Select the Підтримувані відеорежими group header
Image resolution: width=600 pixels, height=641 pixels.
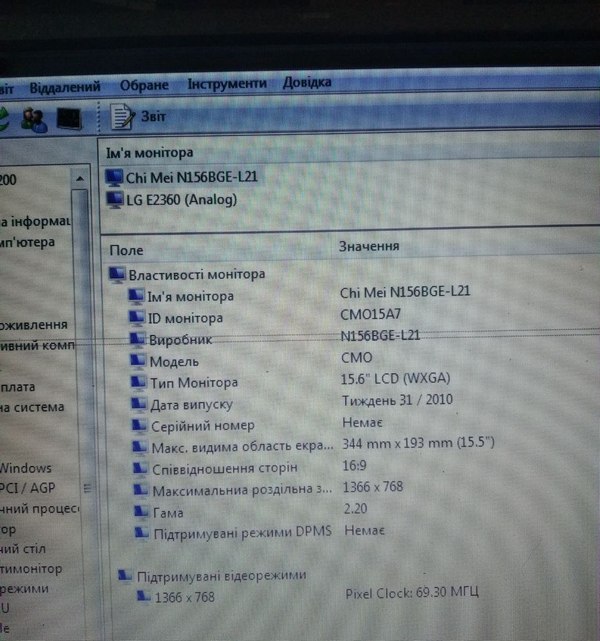coord(221,575)
